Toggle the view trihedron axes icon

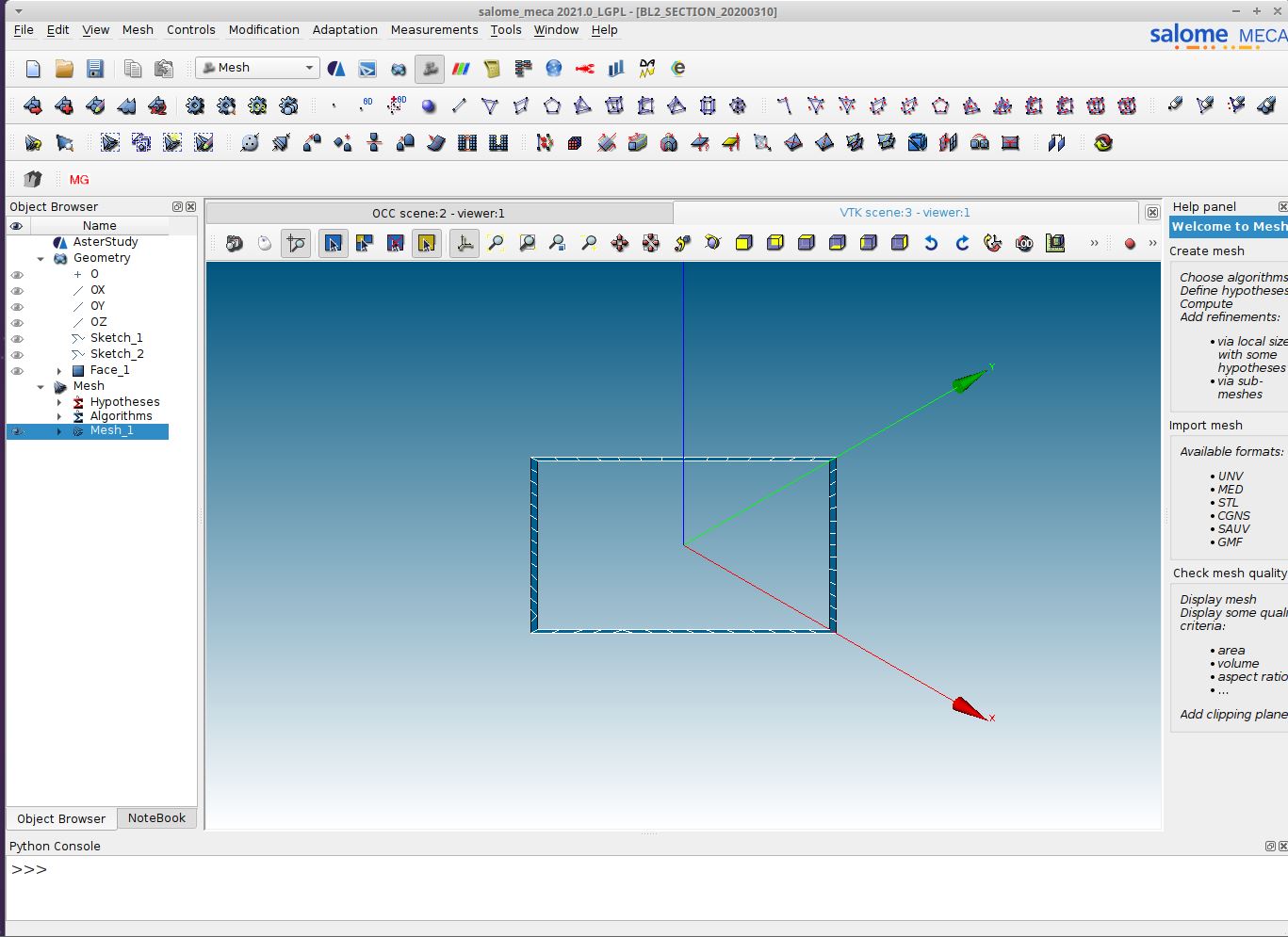465,243
